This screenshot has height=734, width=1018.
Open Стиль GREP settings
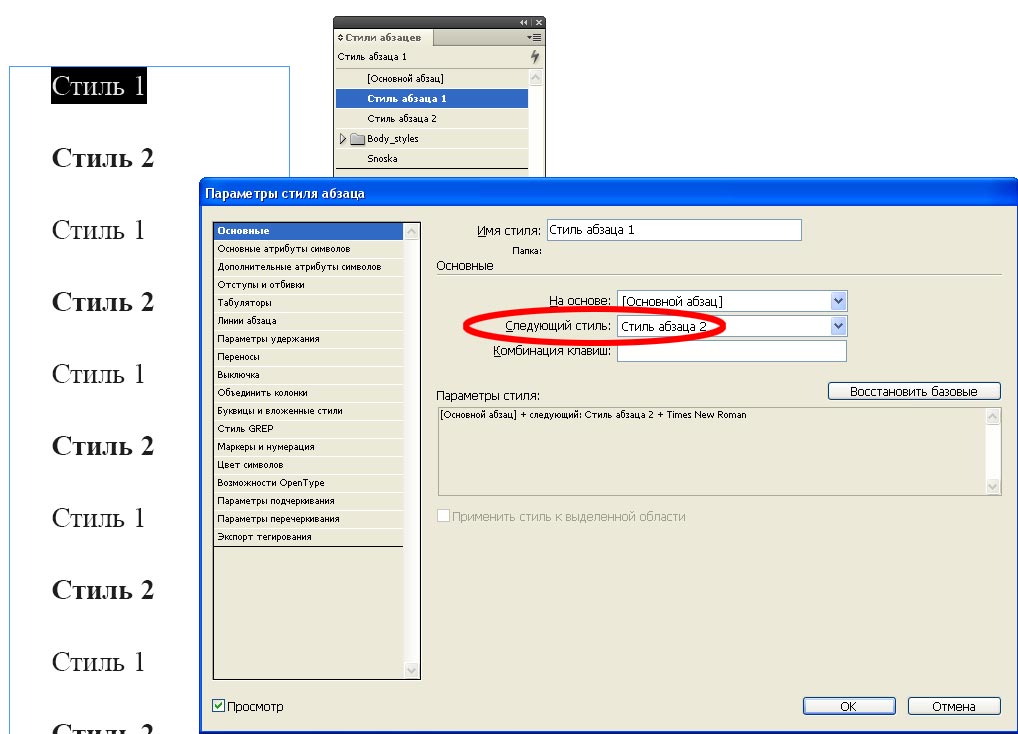[308, 428]
